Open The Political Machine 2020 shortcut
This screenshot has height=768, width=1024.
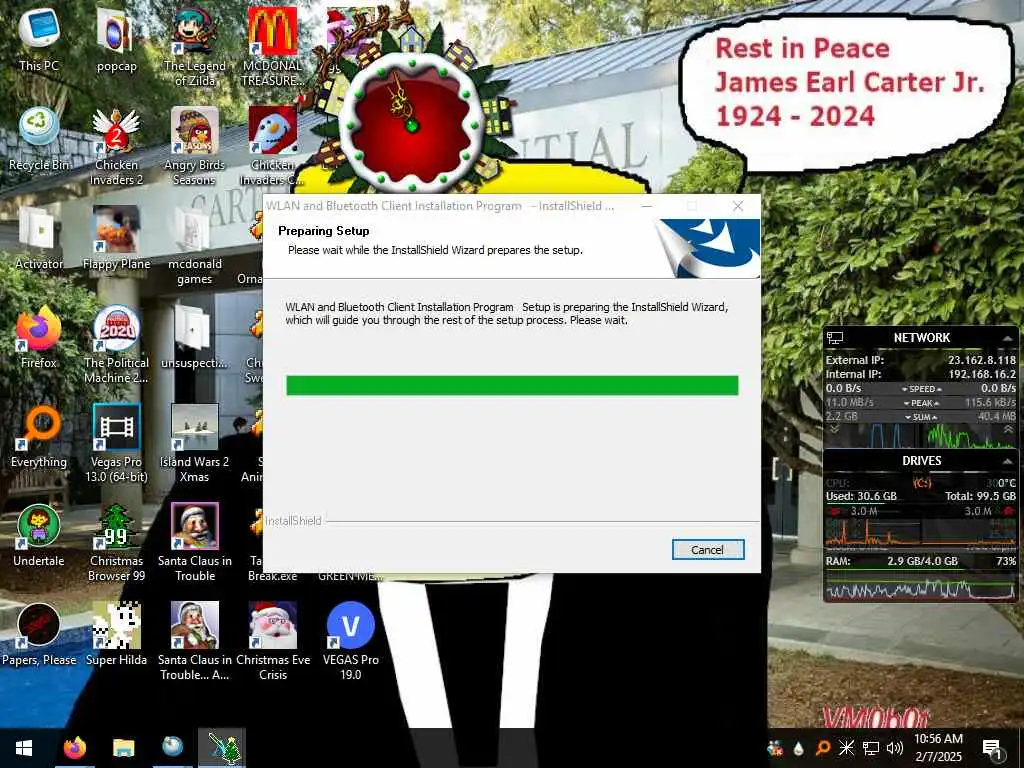tap(116, 344)
